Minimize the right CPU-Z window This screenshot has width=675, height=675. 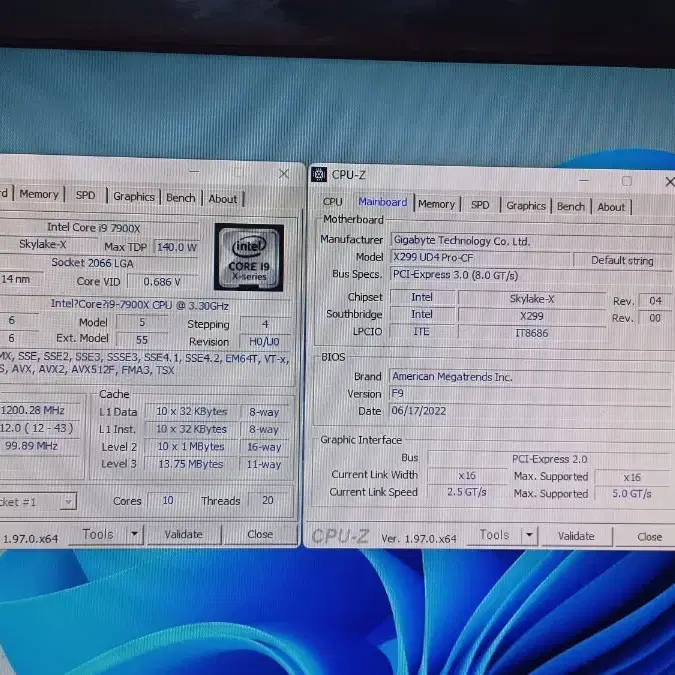584,180
